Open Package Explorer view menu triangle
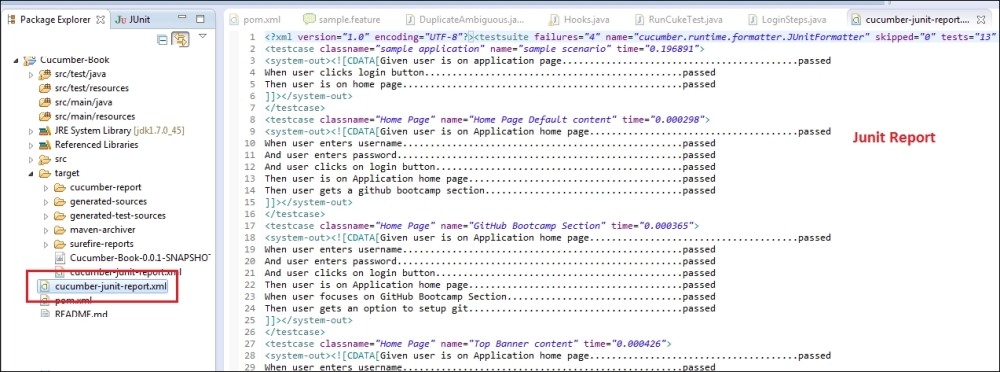Viewport: 1000px width, 372px height. (203, 36)
